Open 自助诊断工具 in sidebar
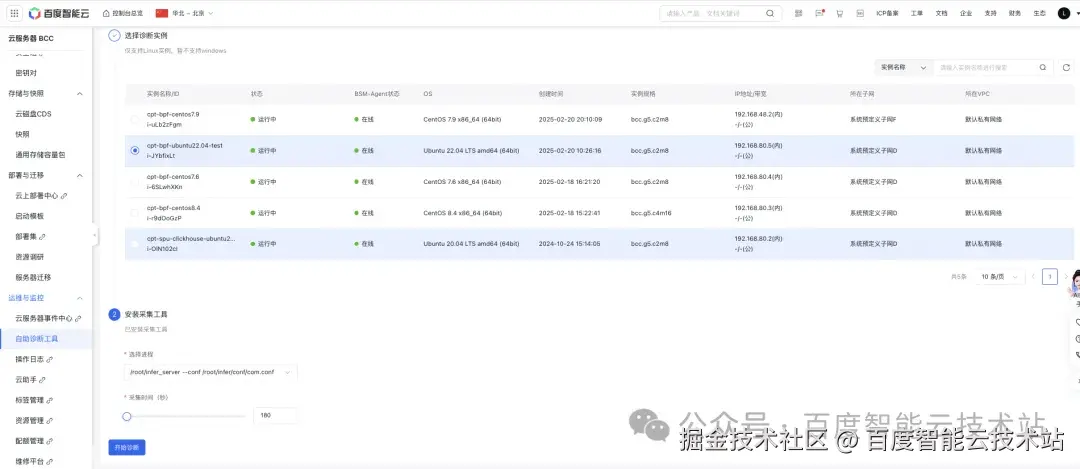This screenshot has width=1080, height=469. 37,339
